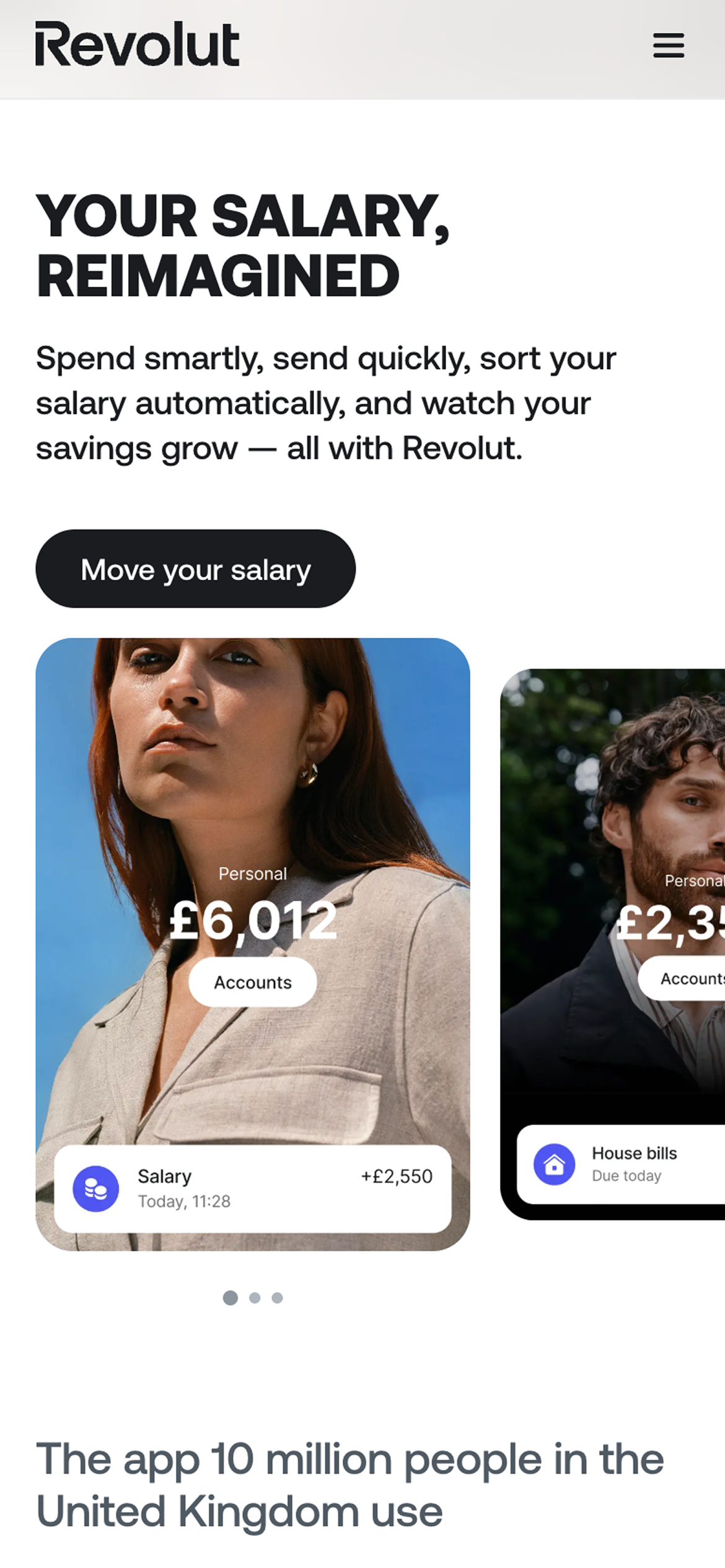The width and height of the screenshot is (725, 1568).
Task: Click the 10 million people heading
Action: tap(350, 1485)
